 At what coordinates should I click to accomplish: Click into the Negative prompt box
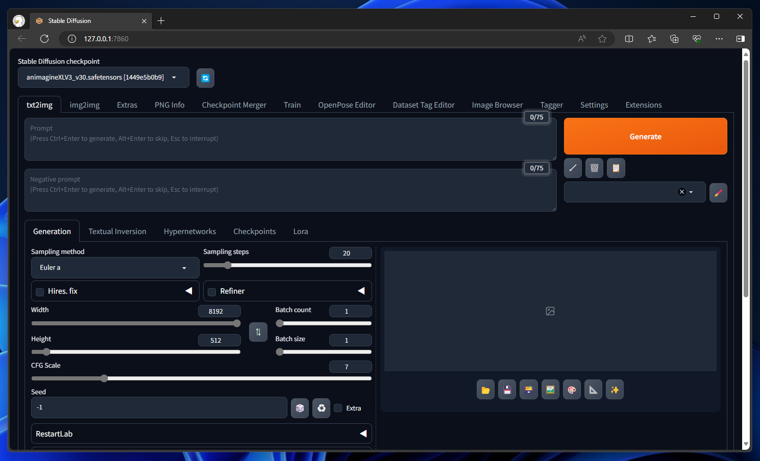coord(290,190)
